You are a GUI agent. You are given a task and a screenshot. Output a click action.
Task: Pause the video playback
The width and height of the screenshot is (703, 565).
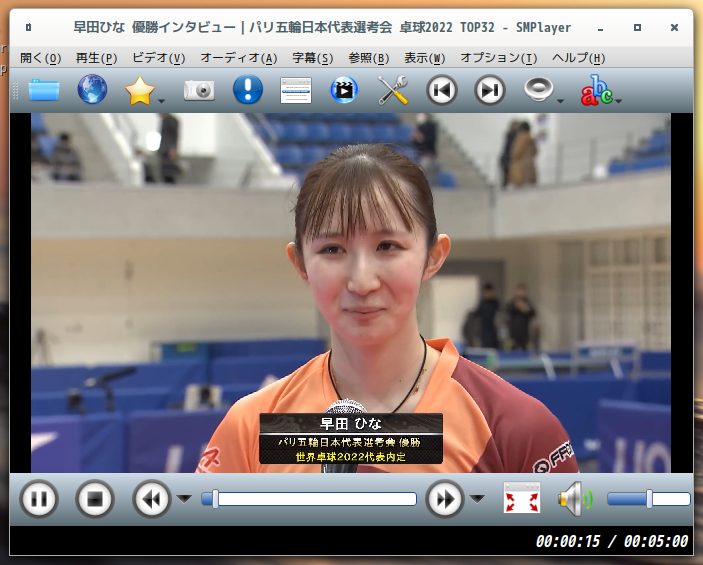click(x=39, y=499)
